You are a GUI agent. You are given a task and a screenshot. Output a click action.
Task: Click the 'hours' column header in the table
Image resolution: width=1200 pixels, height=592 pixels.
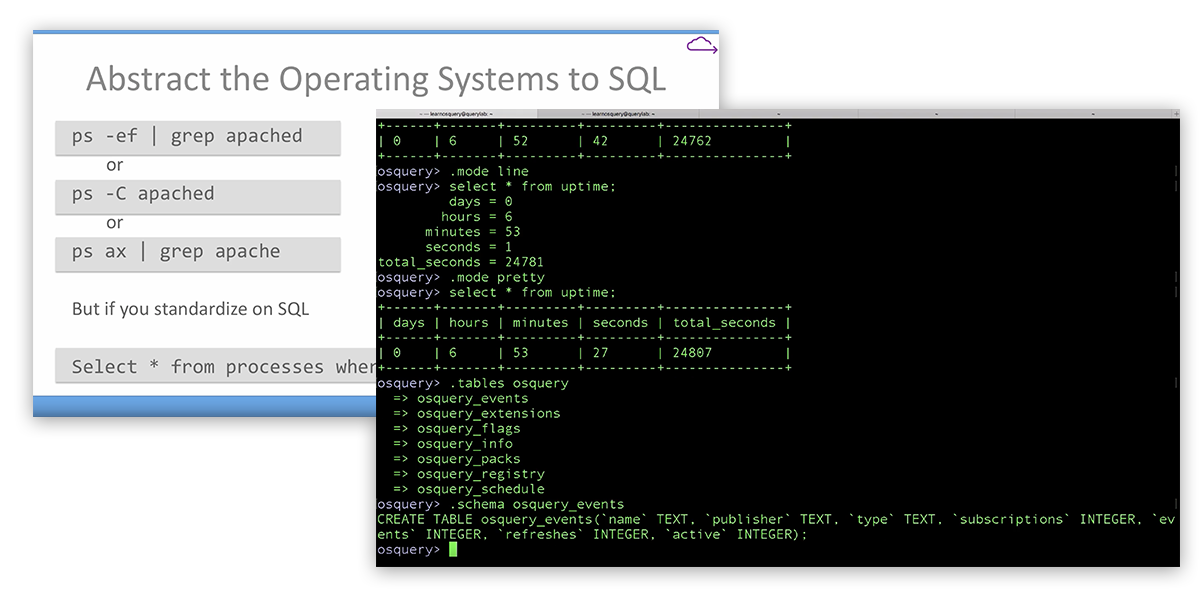(468, 323)
